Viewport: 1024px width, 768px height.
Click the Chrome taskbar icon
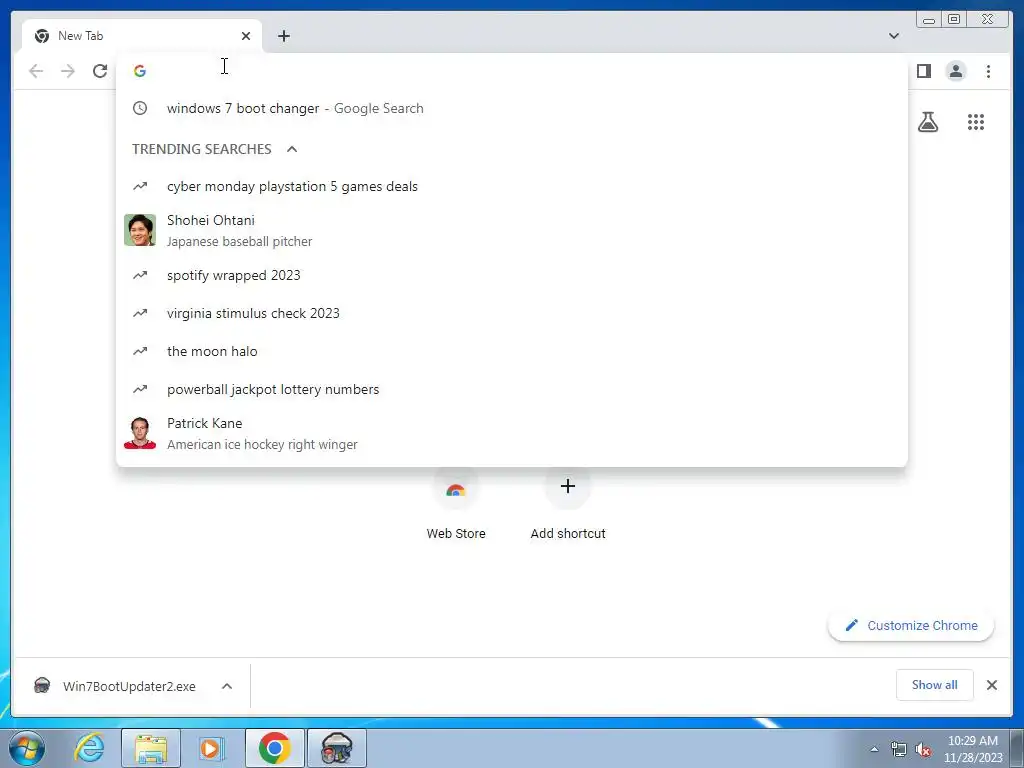[274, 748]
